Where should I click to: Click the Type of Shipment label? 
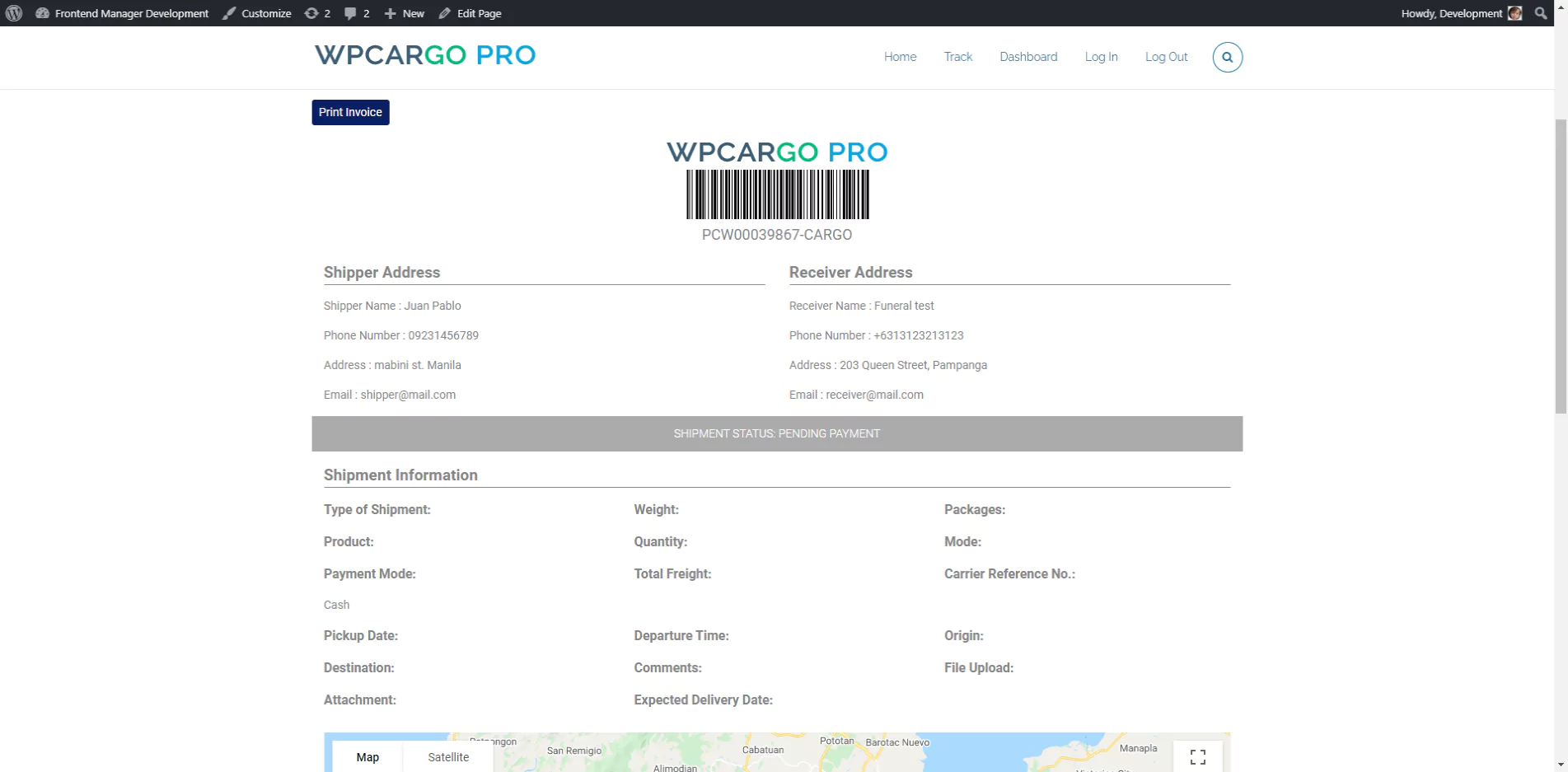[x=377, y=509]
